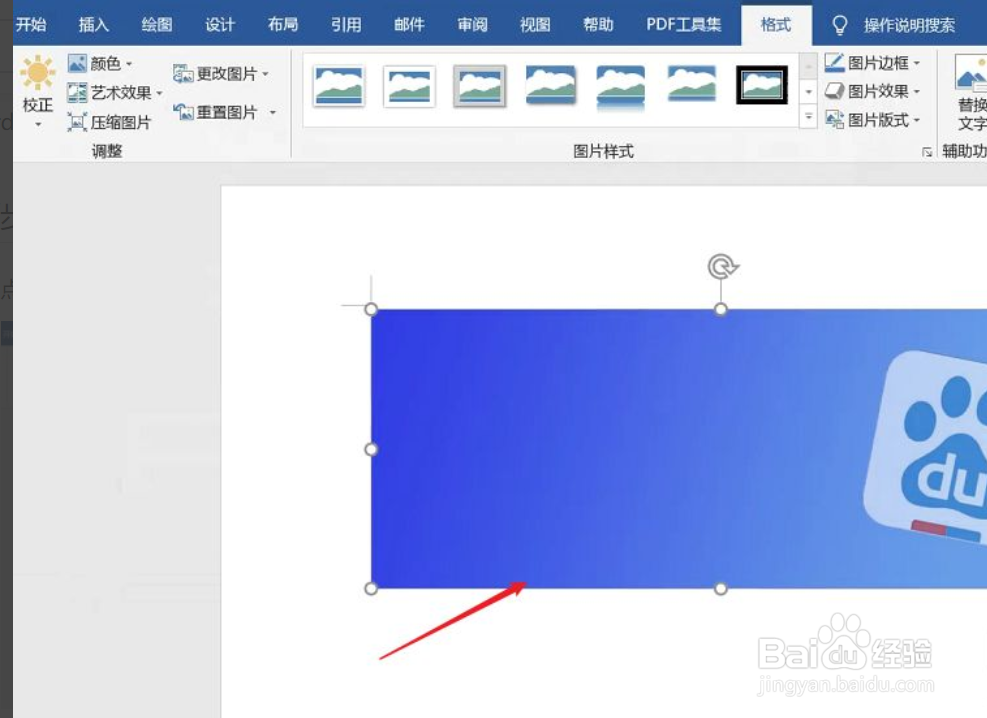This screenshot has height=718, width=987.
Task: Apply fourth drop shadow picture style
Action: [x=550, y=85]
